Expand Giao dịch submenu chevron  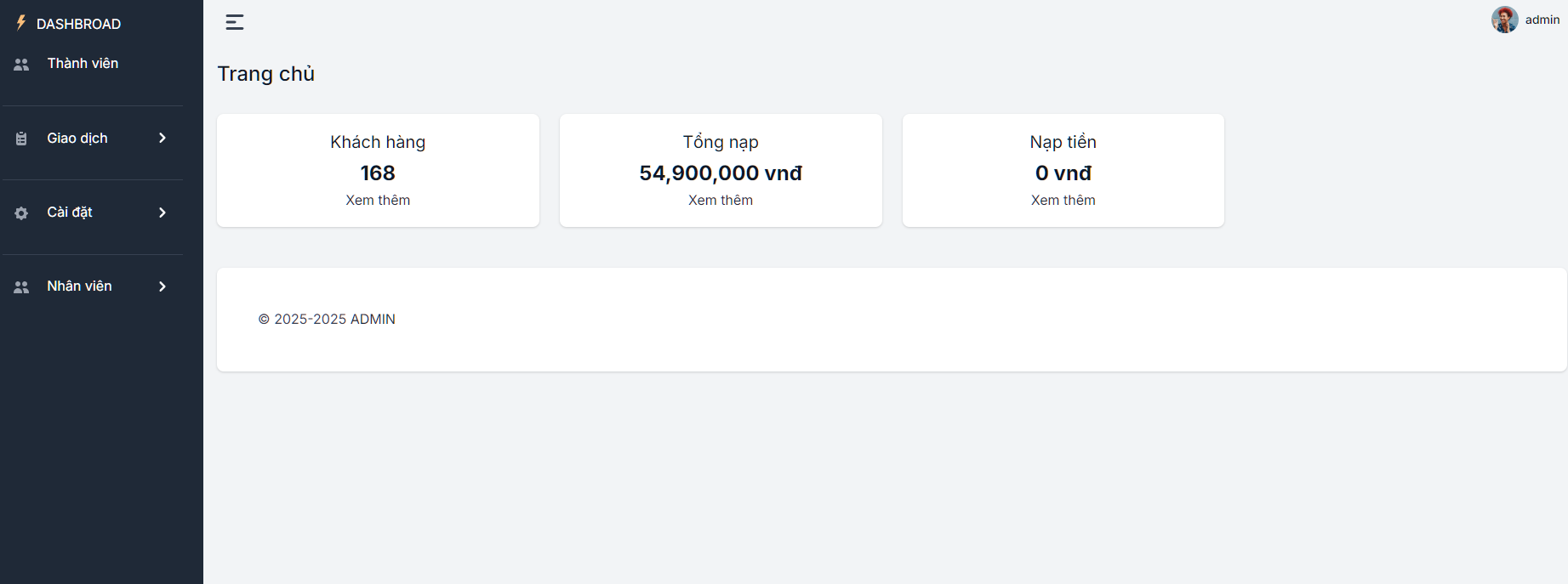coord(163,138)
